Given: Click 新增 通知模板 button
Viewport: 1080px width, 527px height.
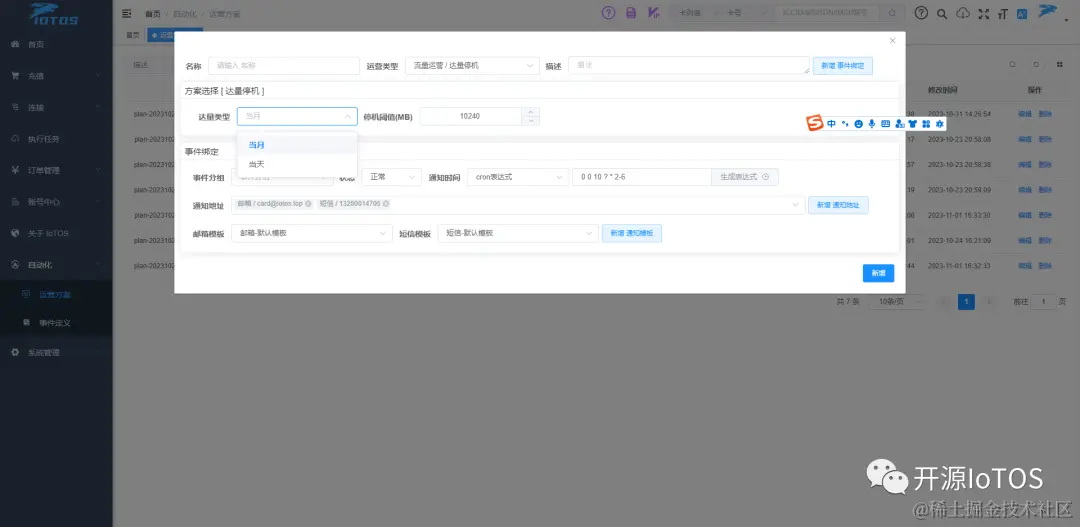Looking at the screenshot, I should point(632,234).
